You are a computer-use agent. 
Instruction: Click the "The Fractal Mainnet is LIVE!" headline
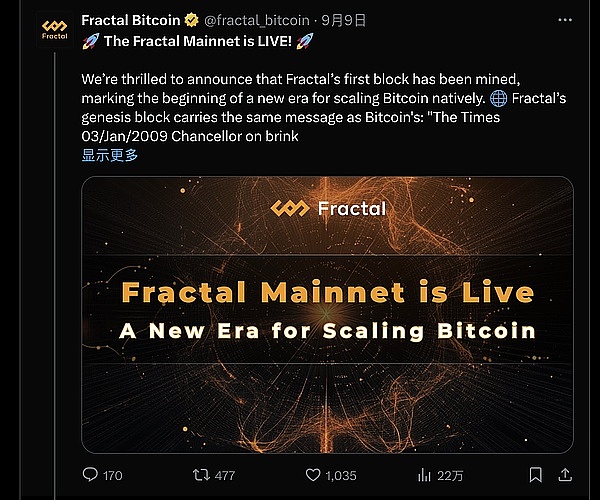[212, 41]
